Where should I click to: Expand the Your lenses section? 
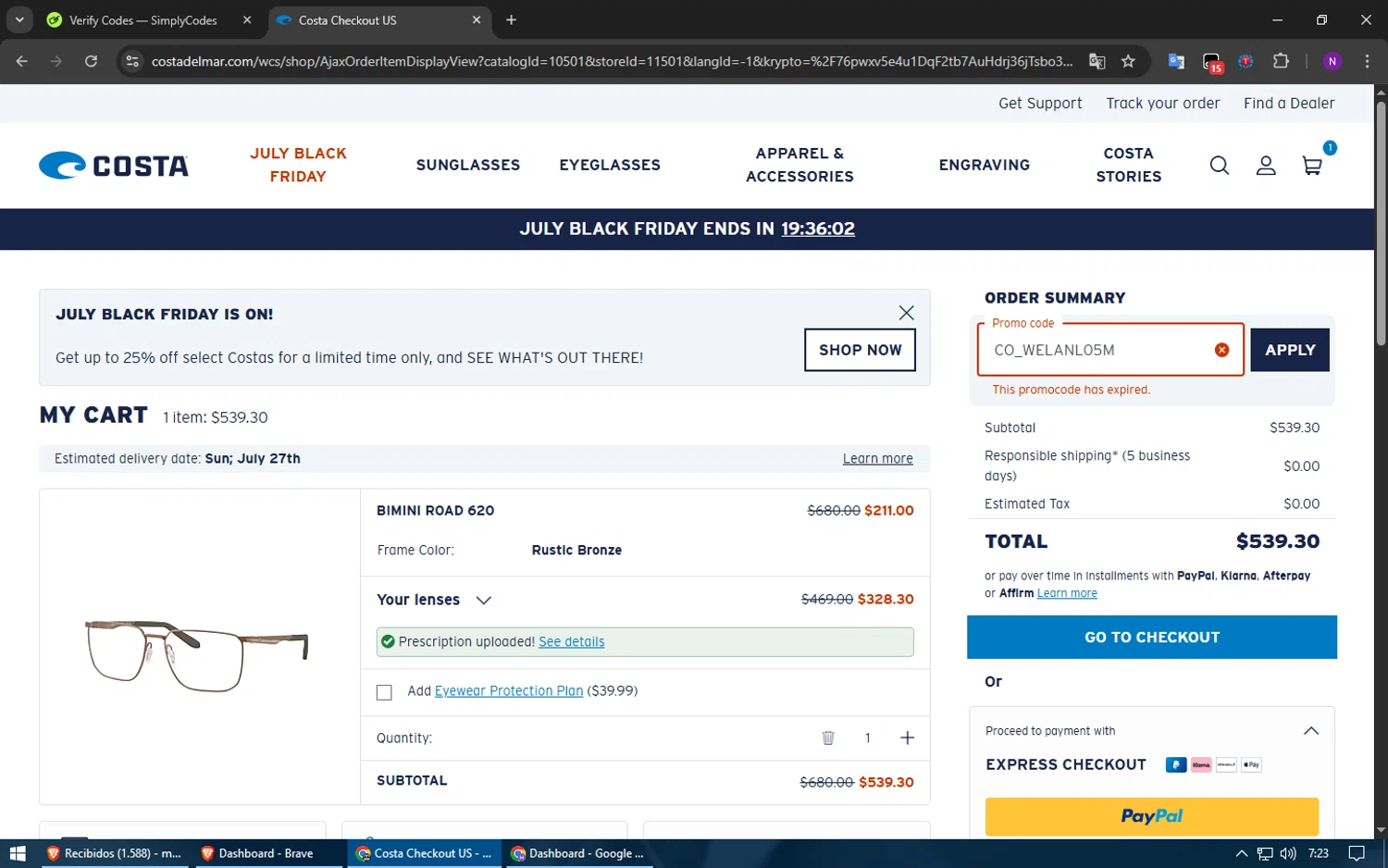483,600
